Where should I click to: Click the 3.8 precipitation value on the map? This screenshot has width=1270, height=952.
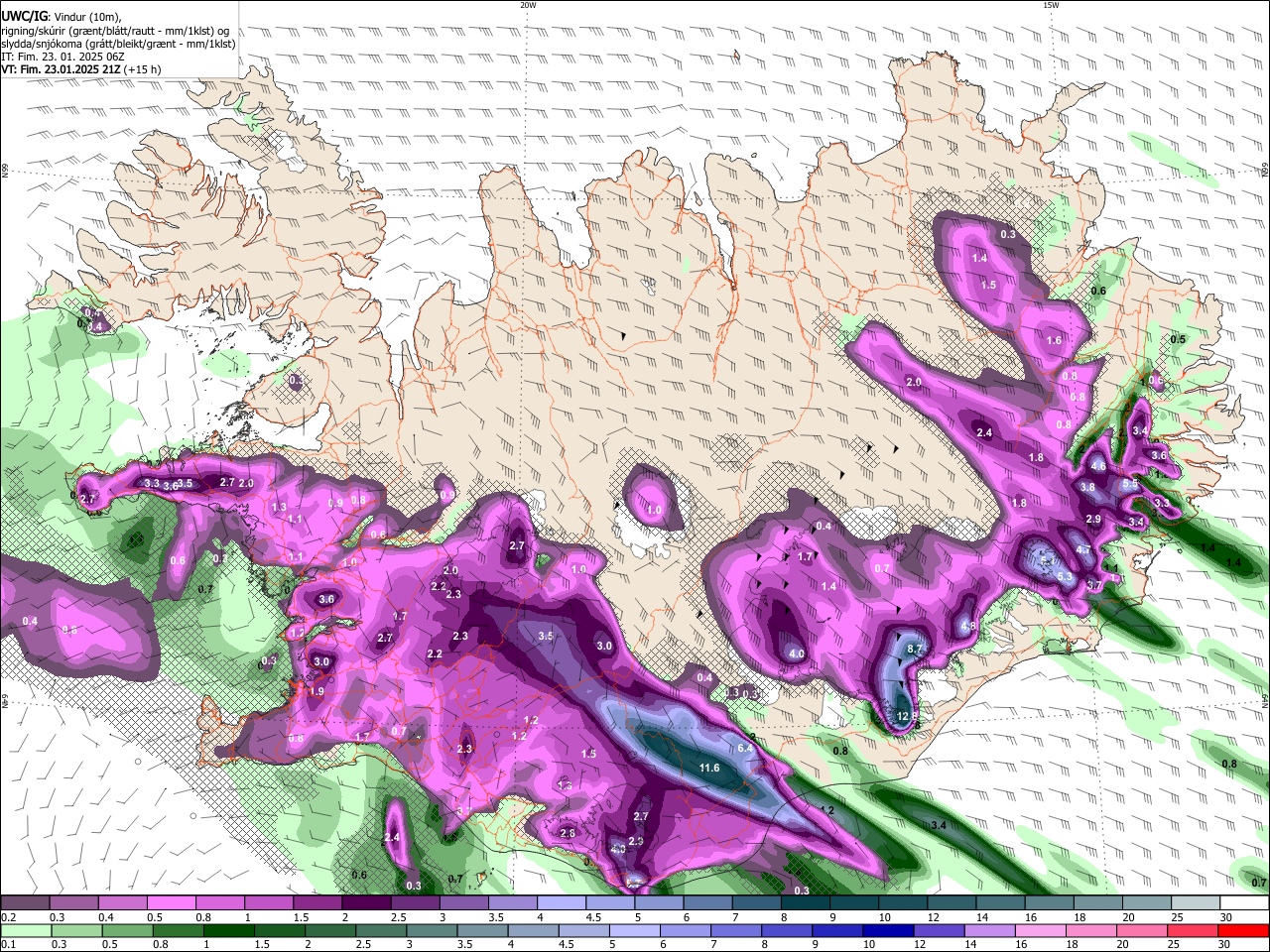1087,487
